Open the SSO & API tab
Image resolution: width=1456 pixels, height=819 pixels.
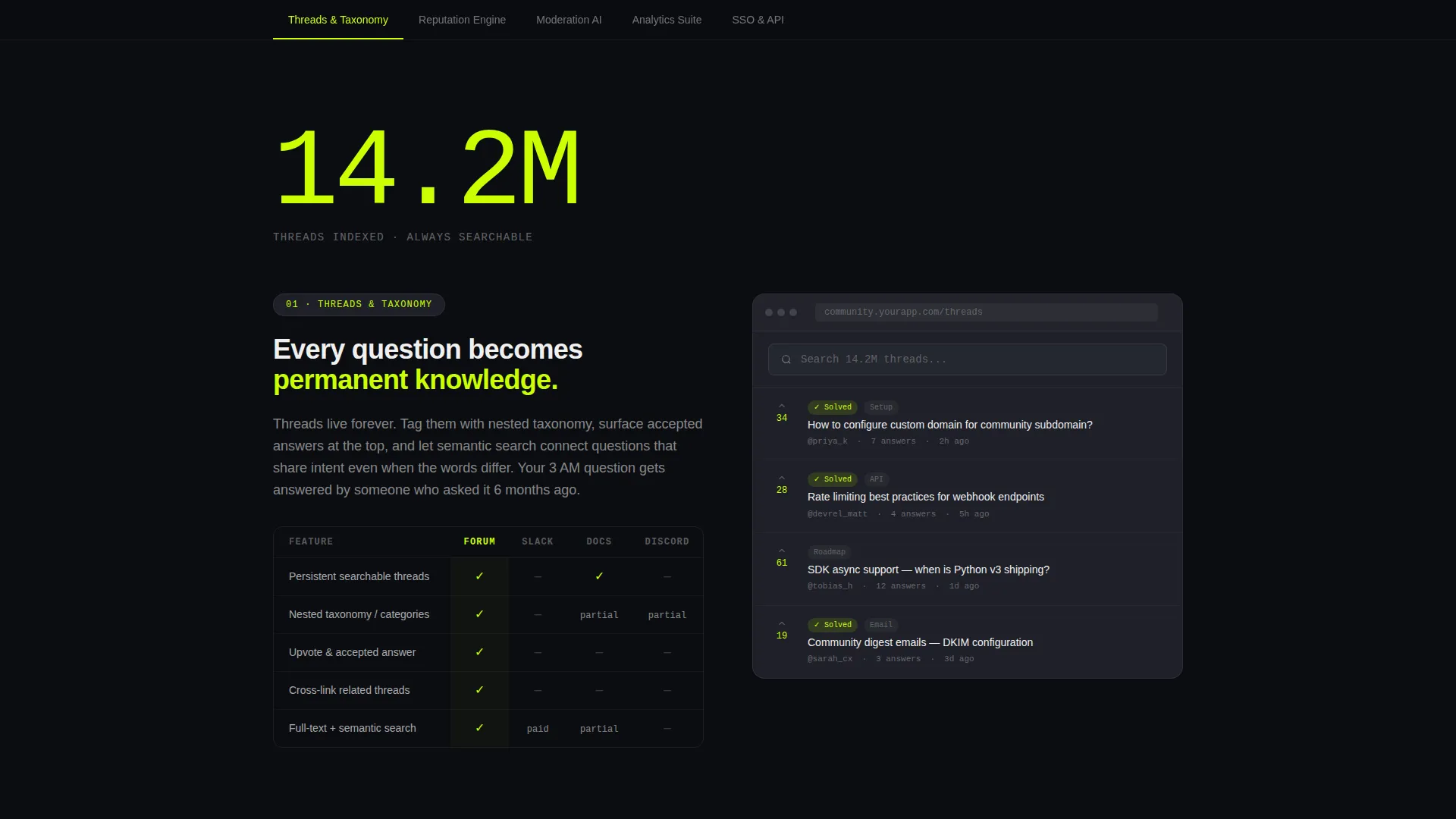(758, 20)
